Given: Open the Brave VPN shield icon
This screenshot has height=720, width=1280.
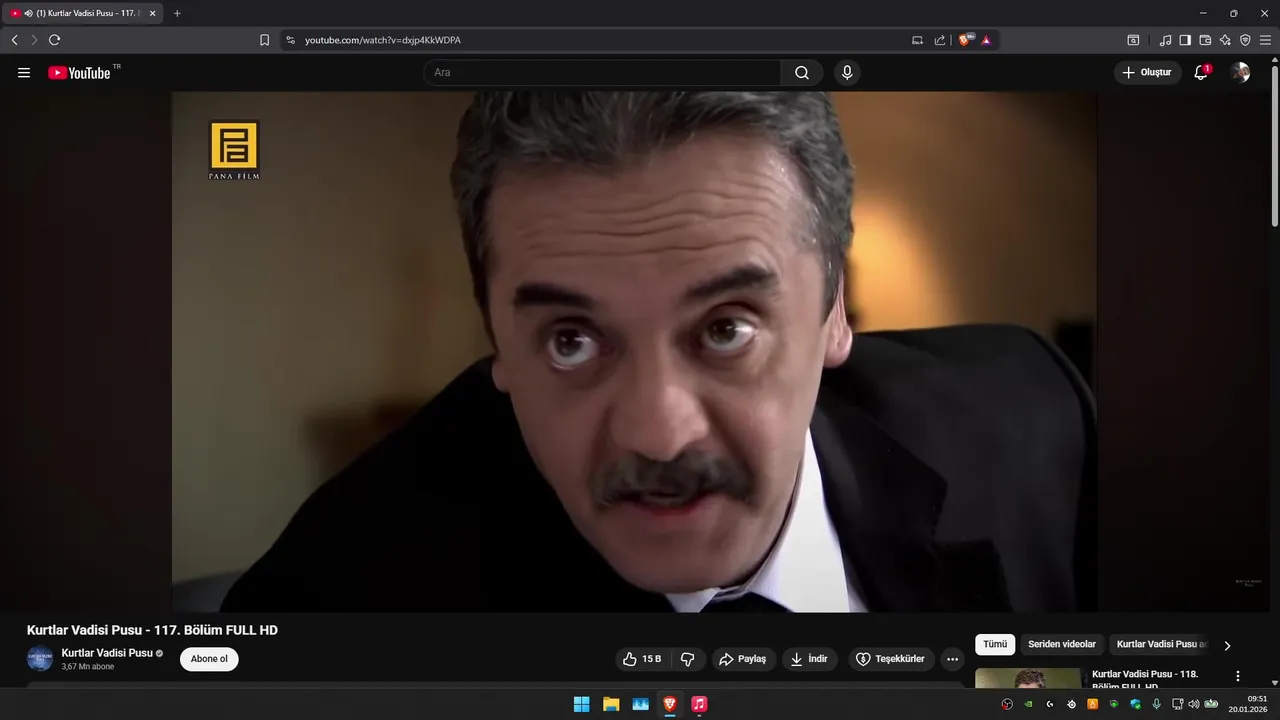Looking at the screenshot, I should (x=1245, y=40).
